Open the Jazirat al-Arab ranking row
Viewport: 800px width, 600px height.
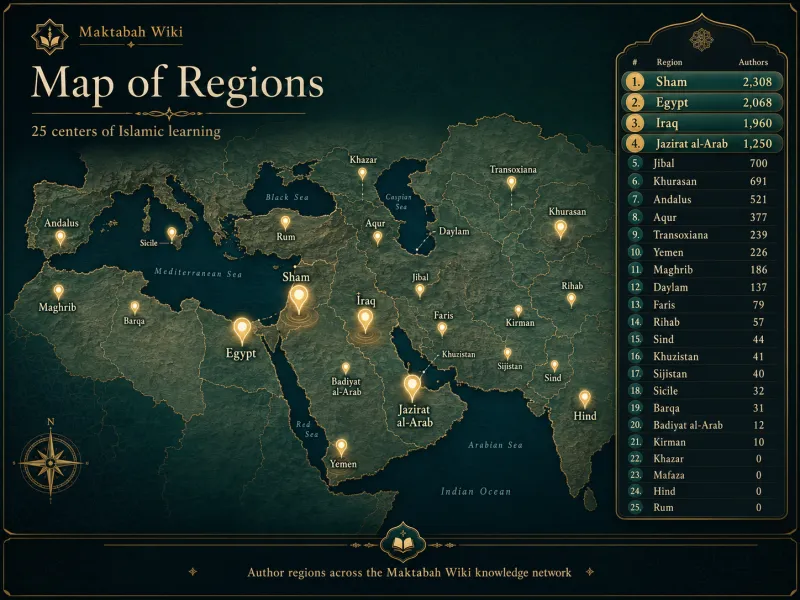(x=702, y=143)
